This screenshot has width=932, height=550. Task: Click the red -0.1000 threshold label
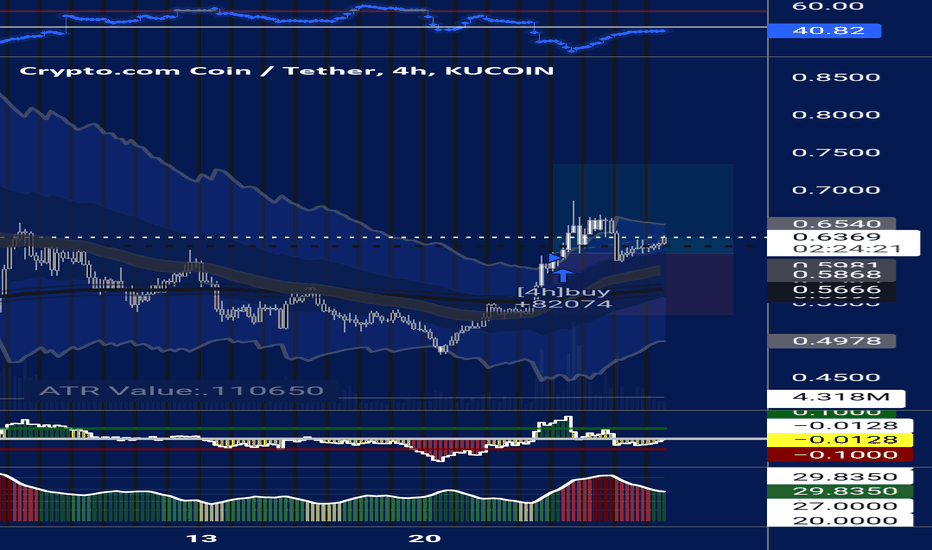click(x=840, y=455)
